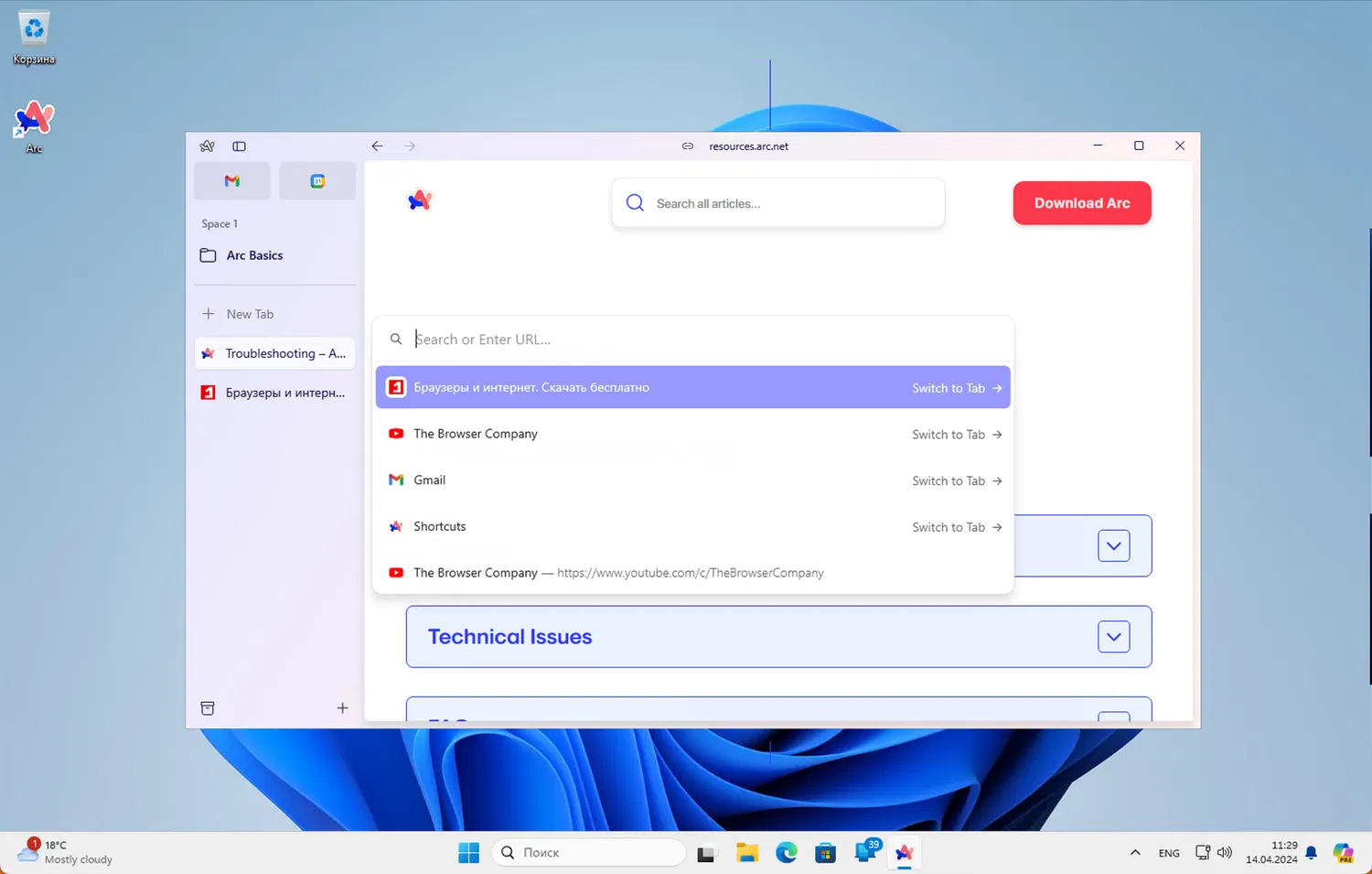
Task: Open the Recycle Bin on the desktop
Action: pos(34,38)
